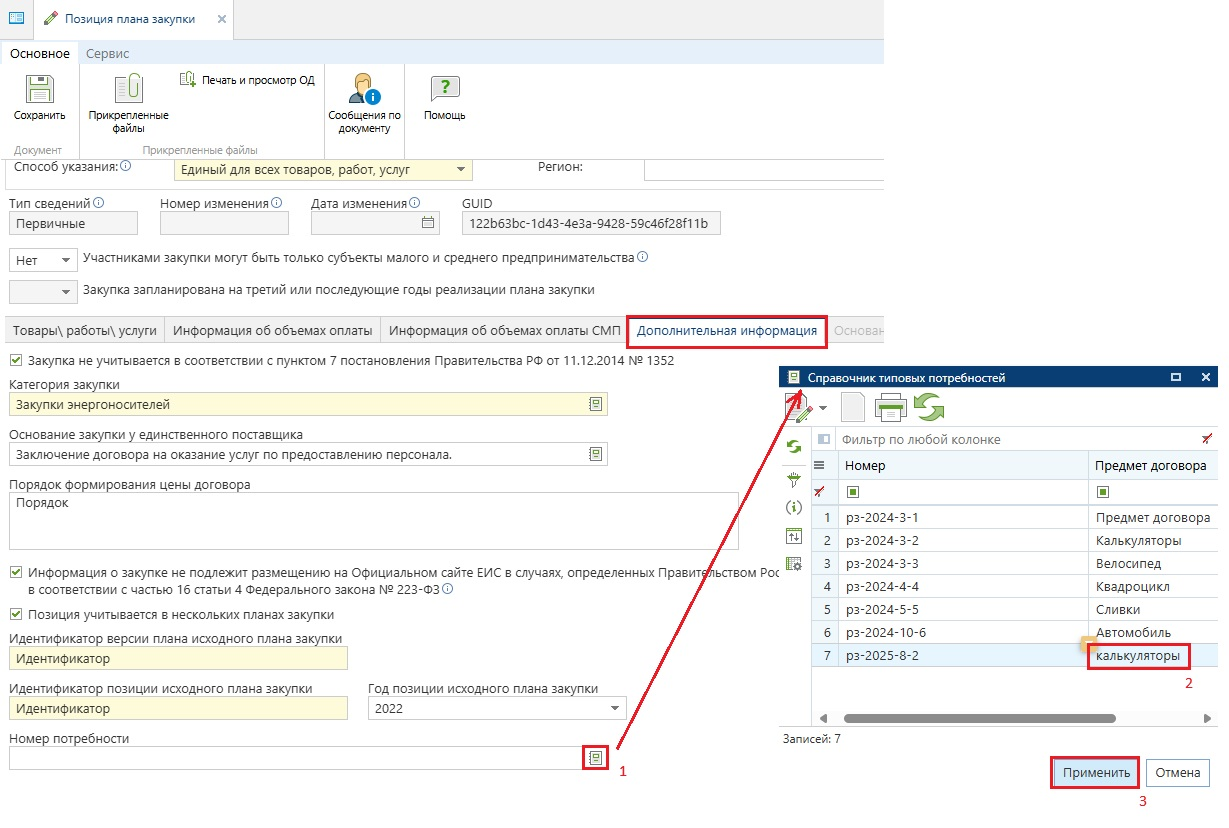Viewport: 1229px width, 828px height.
Task: Click the hamburger menu icon in grid header
Action: (x=820, y=465)
